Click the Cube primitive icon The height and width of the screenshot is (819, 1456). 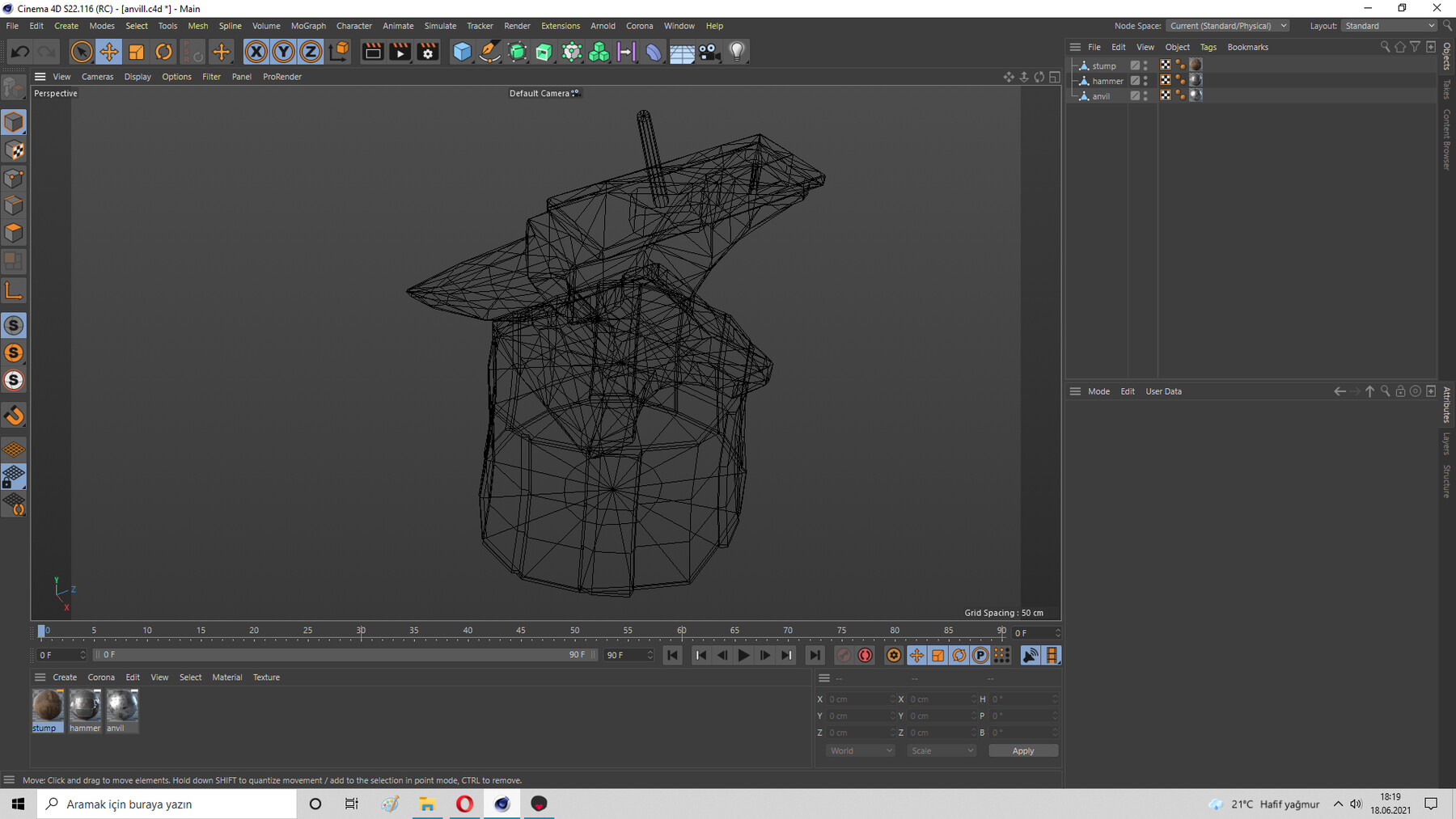[x=462, y=52]
